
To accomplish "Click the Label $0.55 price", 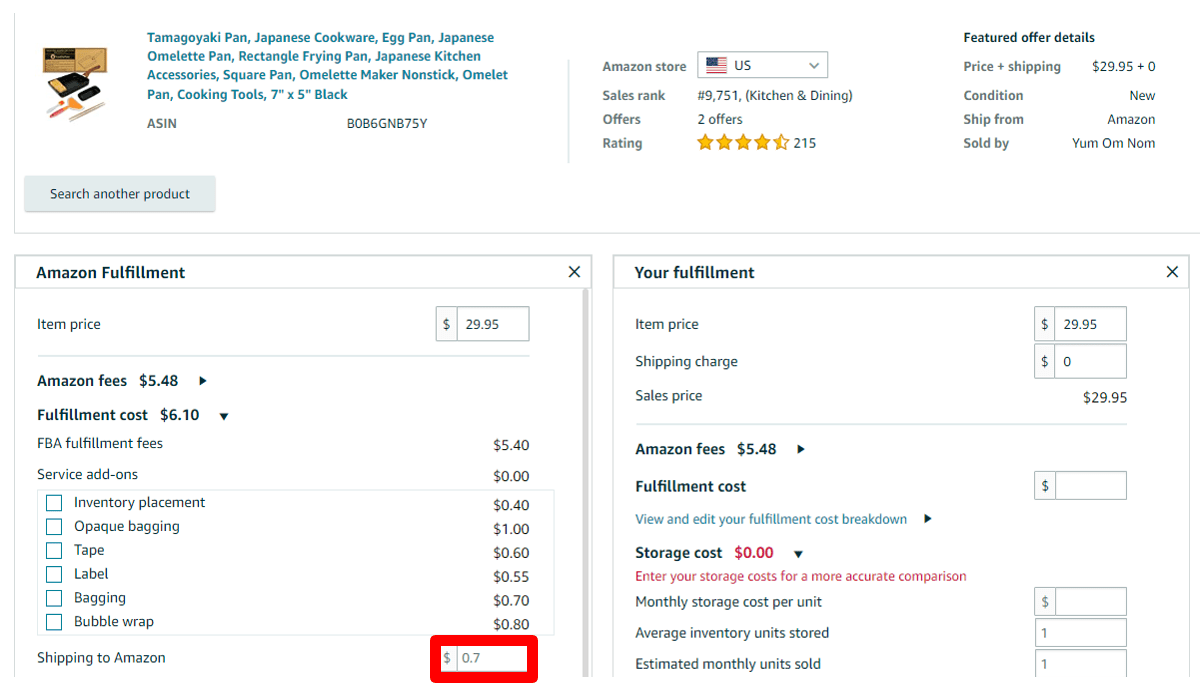I will click(511, 577).
